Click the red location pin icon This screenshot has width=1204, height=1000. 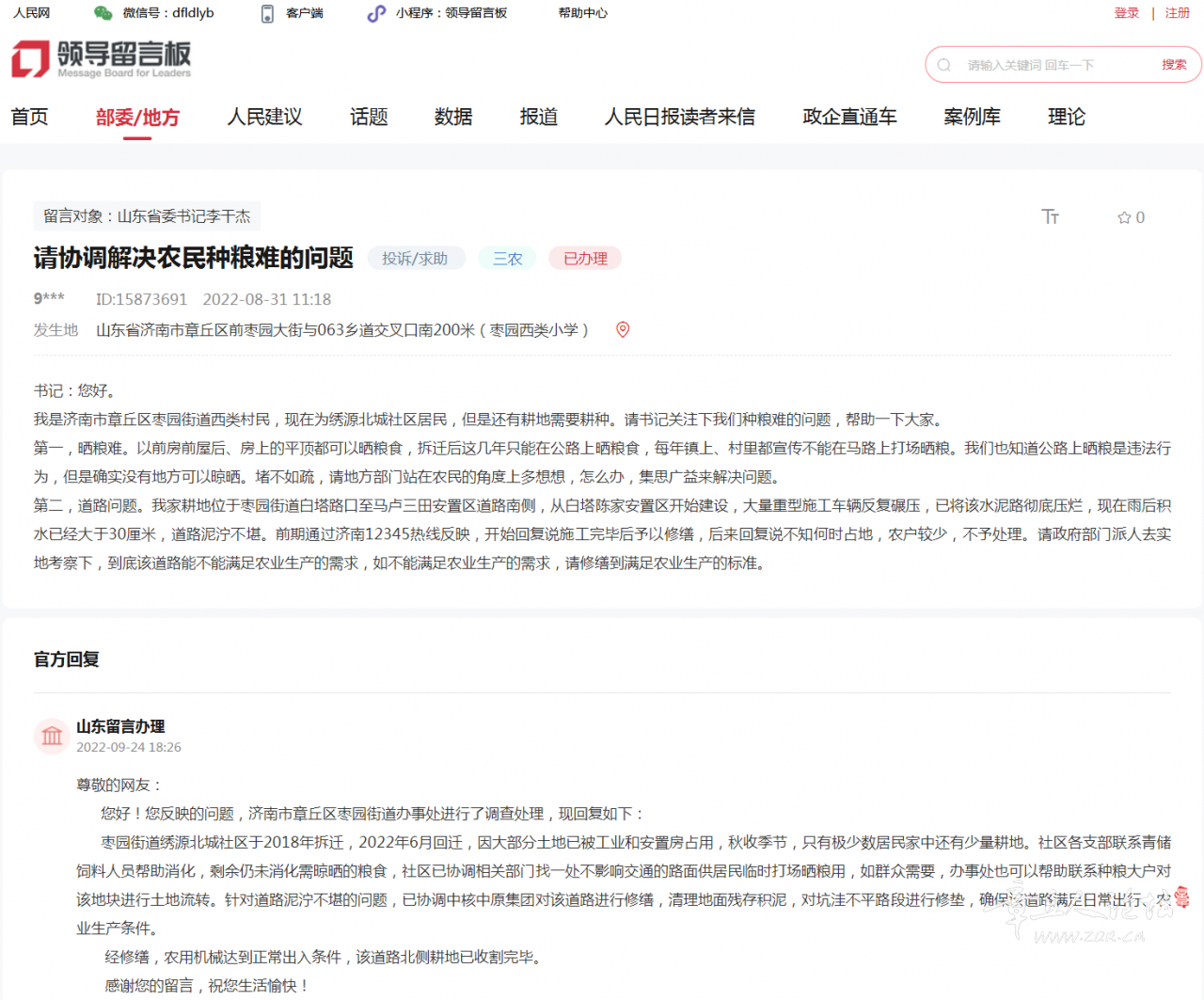click(x=623, y=329)
